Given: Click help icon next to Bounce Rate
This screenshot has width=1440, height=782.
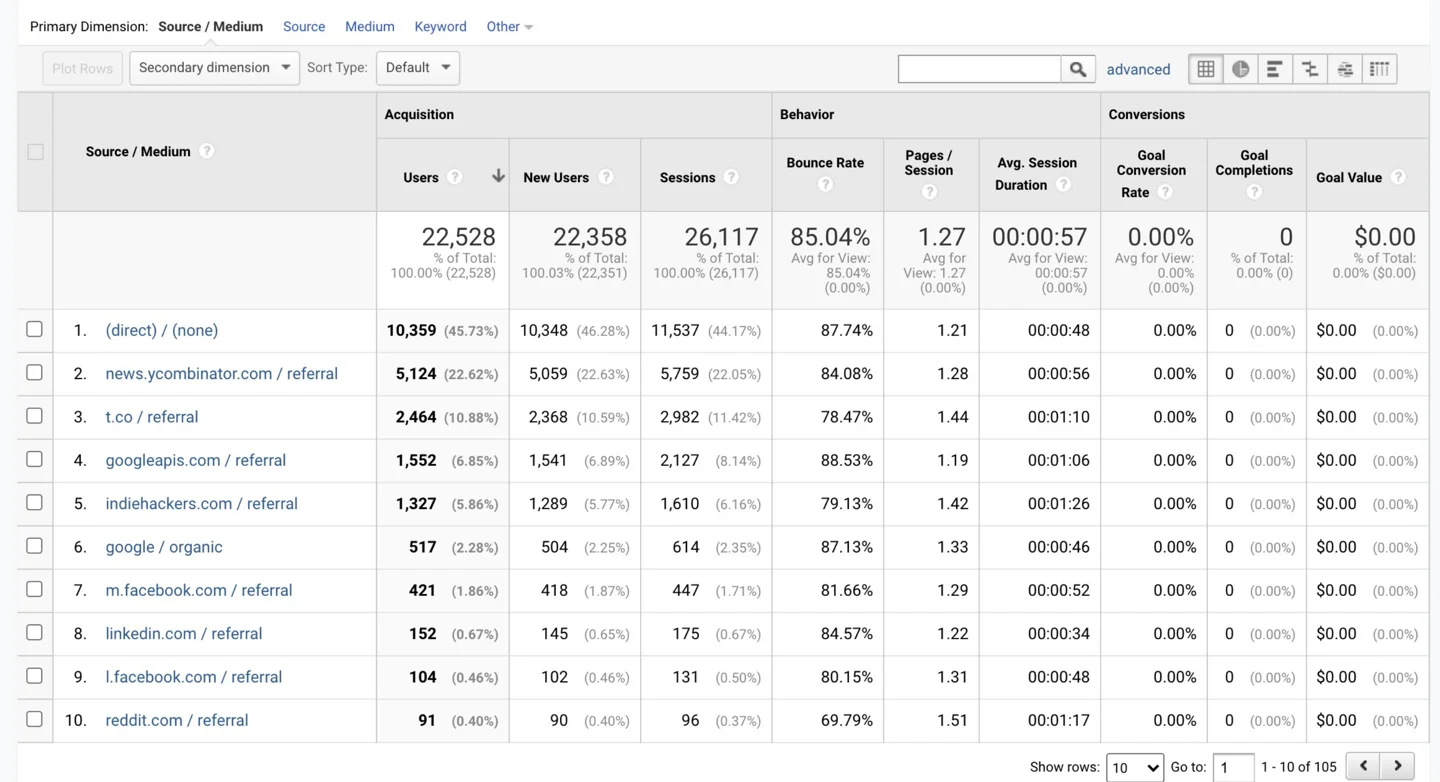Looking at the screenshot, I should (825, 184).
